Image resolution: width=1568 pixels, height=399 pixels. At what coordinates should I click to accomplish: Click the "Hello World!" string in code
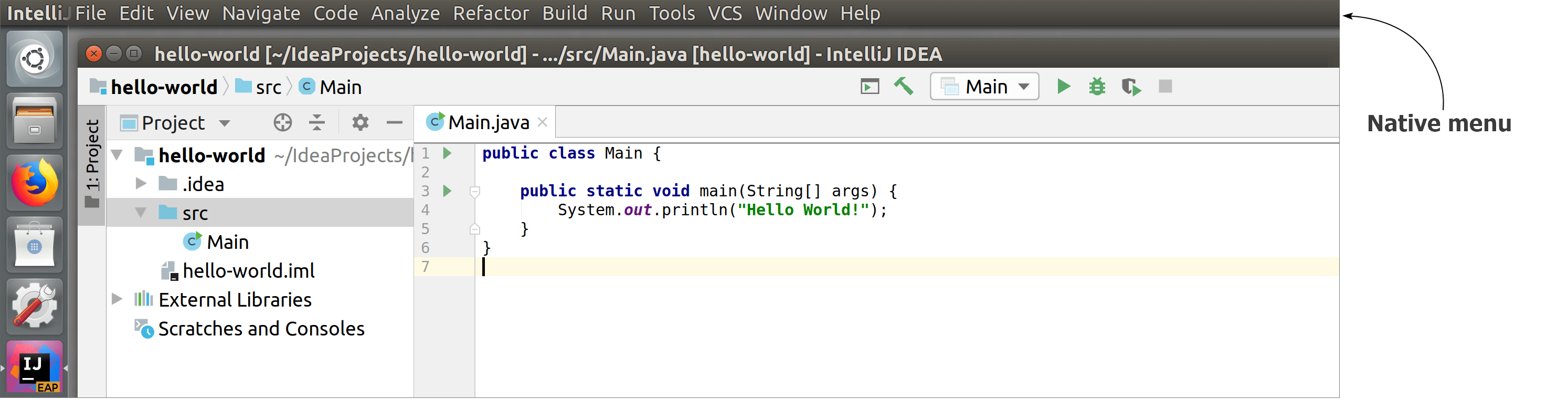[x=803, y=210]
